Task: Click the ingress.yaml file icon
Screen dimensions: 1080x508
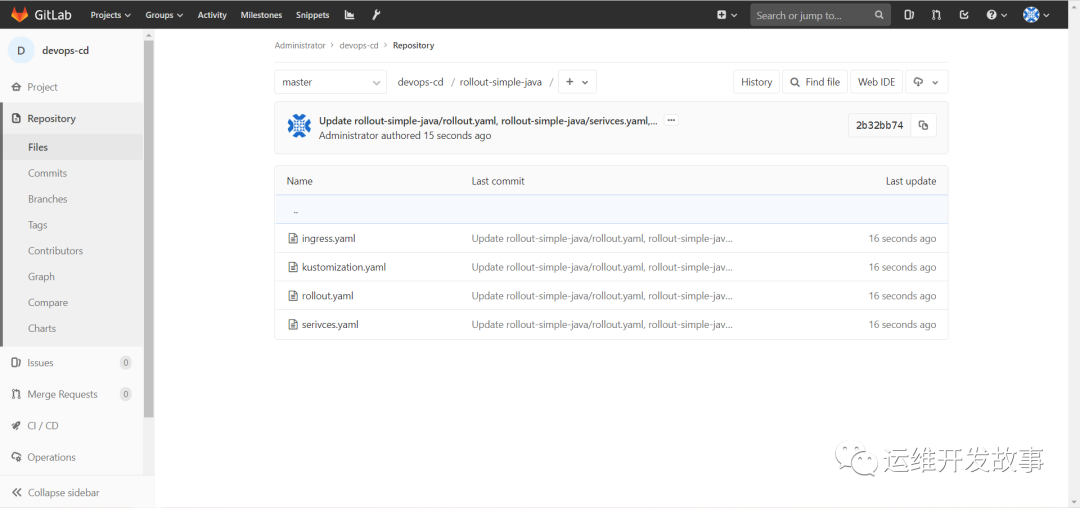Action: [293, 239]
